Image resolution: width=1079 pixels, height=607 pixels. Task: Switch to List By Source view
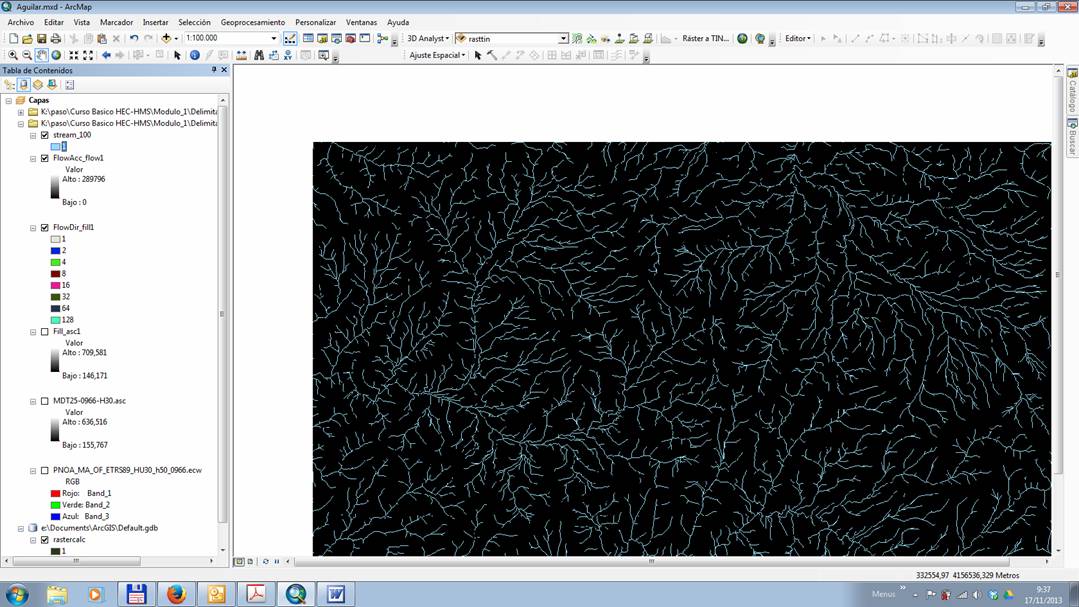(x=23, y=85)
